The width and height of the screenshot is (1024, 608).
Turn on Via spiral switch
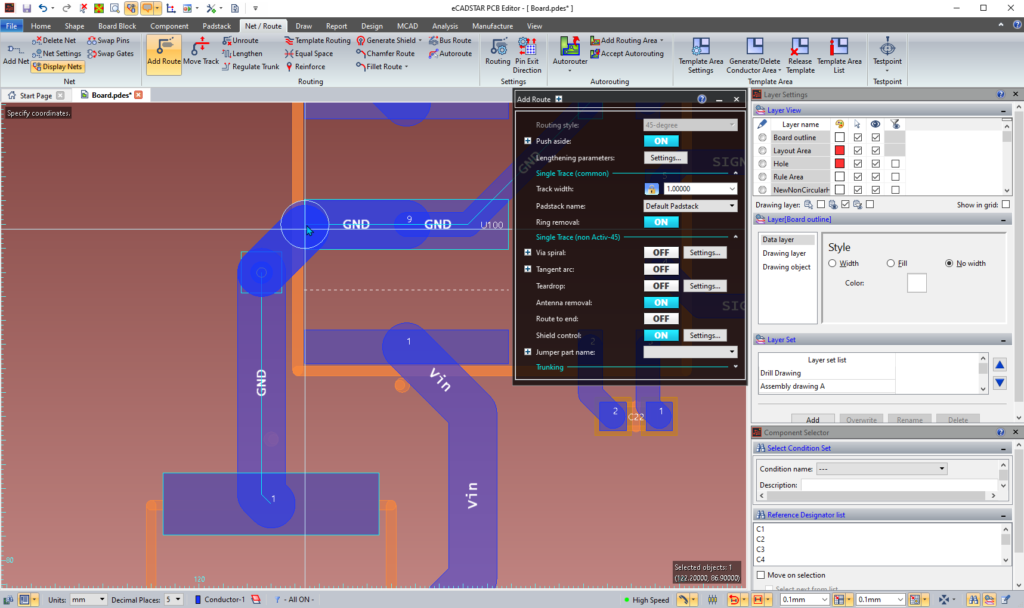(x=661, y=252)
